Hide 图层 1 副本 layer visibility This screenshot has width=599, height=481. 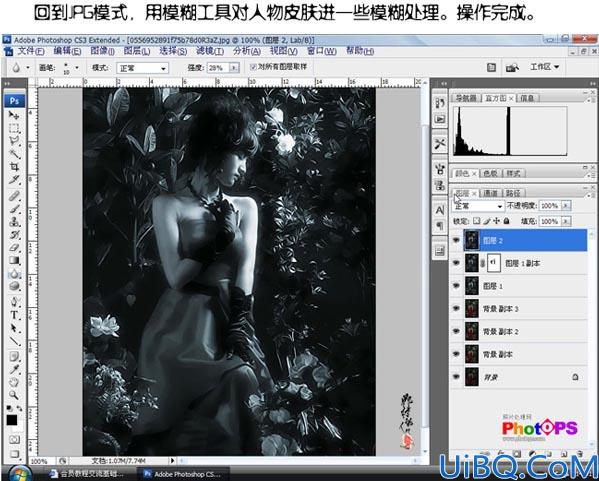(456, 263)
